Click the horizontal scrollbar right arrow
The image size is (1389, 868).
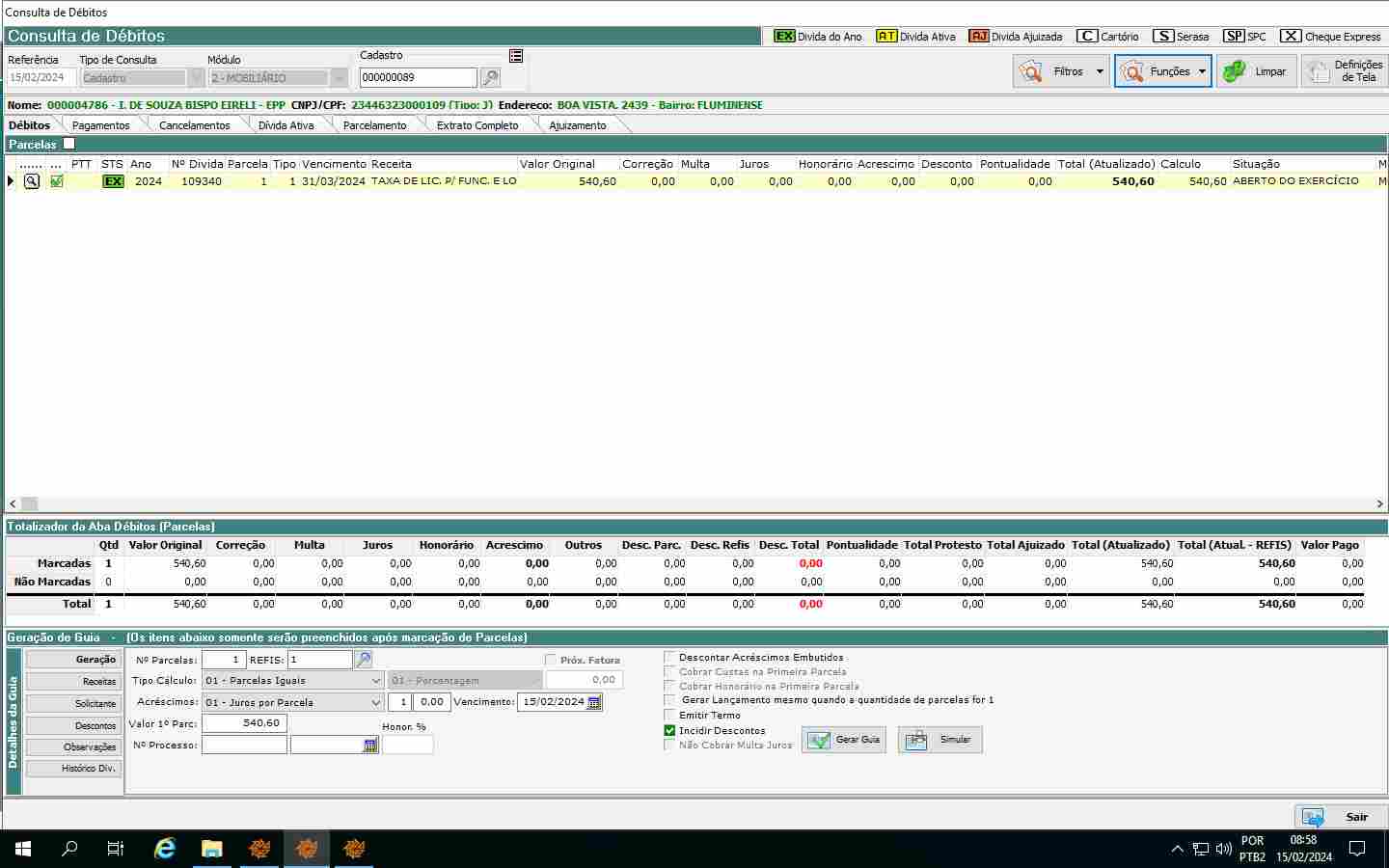pyautogui.click(x=1379, y=503)
